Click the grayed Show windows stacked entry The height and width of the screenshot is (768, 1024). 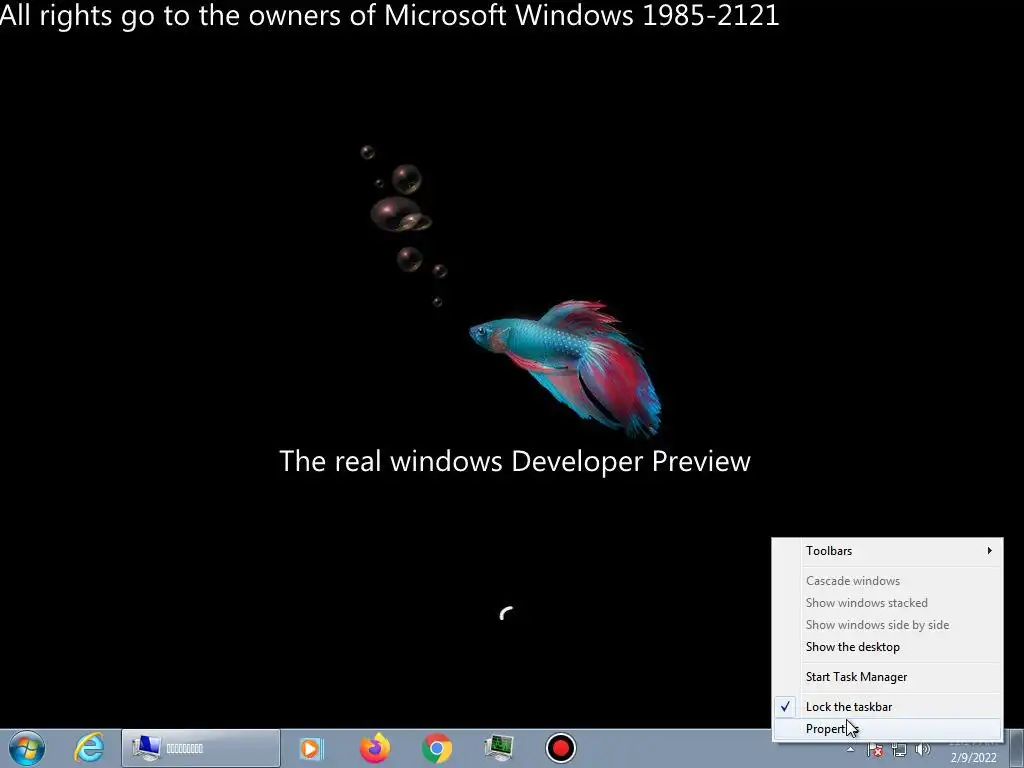[888, 603]
